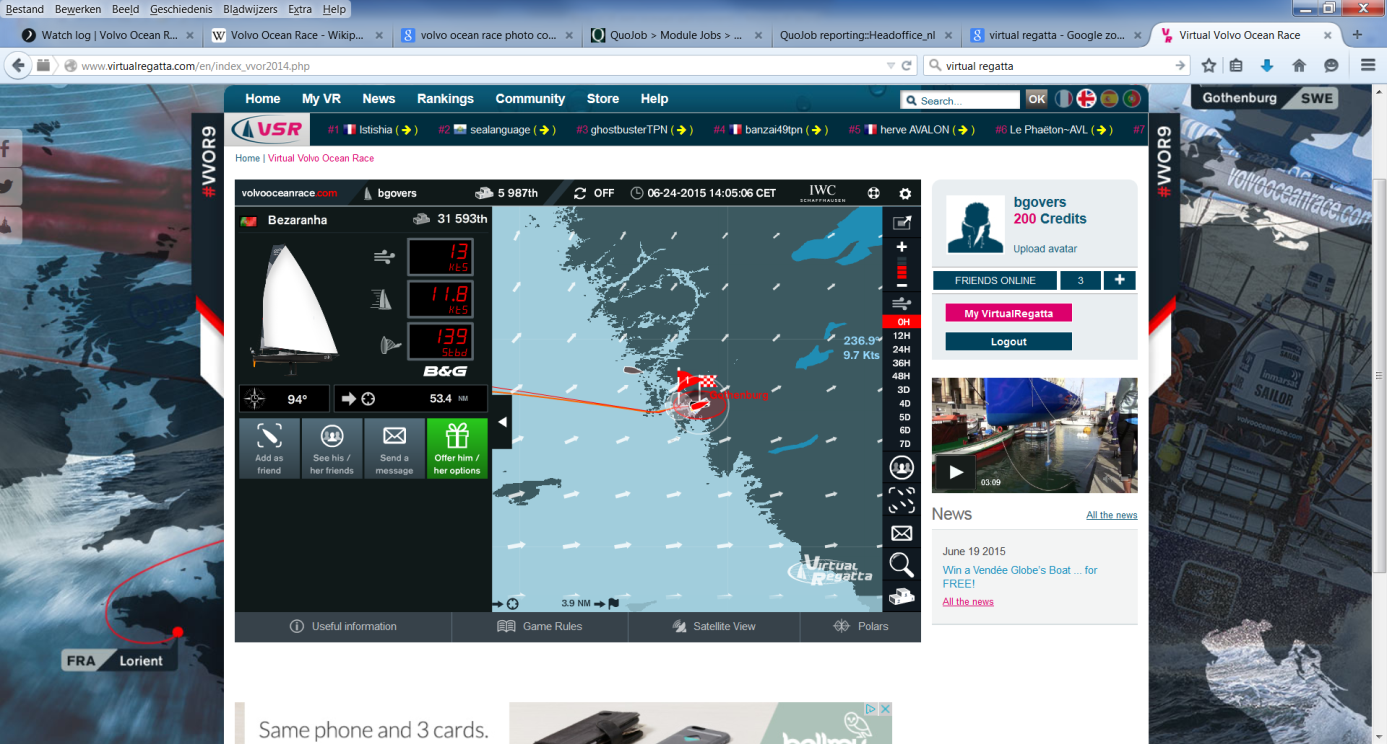Screen dimensions: 1387x744
Task: Click site Search input field
Action: pos(960,100)
